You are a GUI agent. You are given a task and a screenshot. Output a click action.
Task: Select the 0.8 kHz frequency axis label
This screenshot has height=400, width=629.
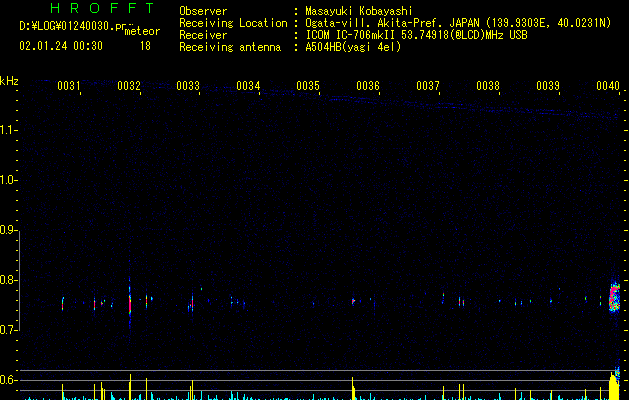tap(8, 280)
